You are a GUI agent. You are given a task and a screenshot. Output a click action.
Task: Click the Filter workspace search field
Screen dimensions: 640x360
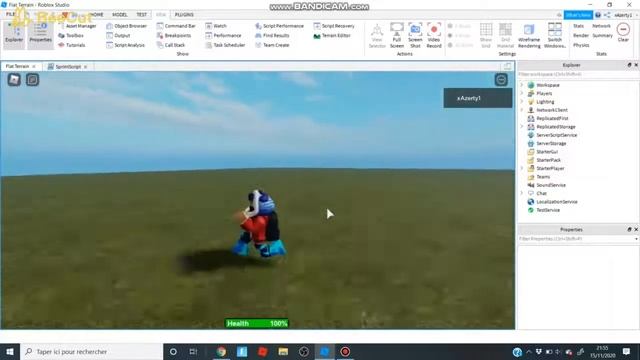(578, 74)
